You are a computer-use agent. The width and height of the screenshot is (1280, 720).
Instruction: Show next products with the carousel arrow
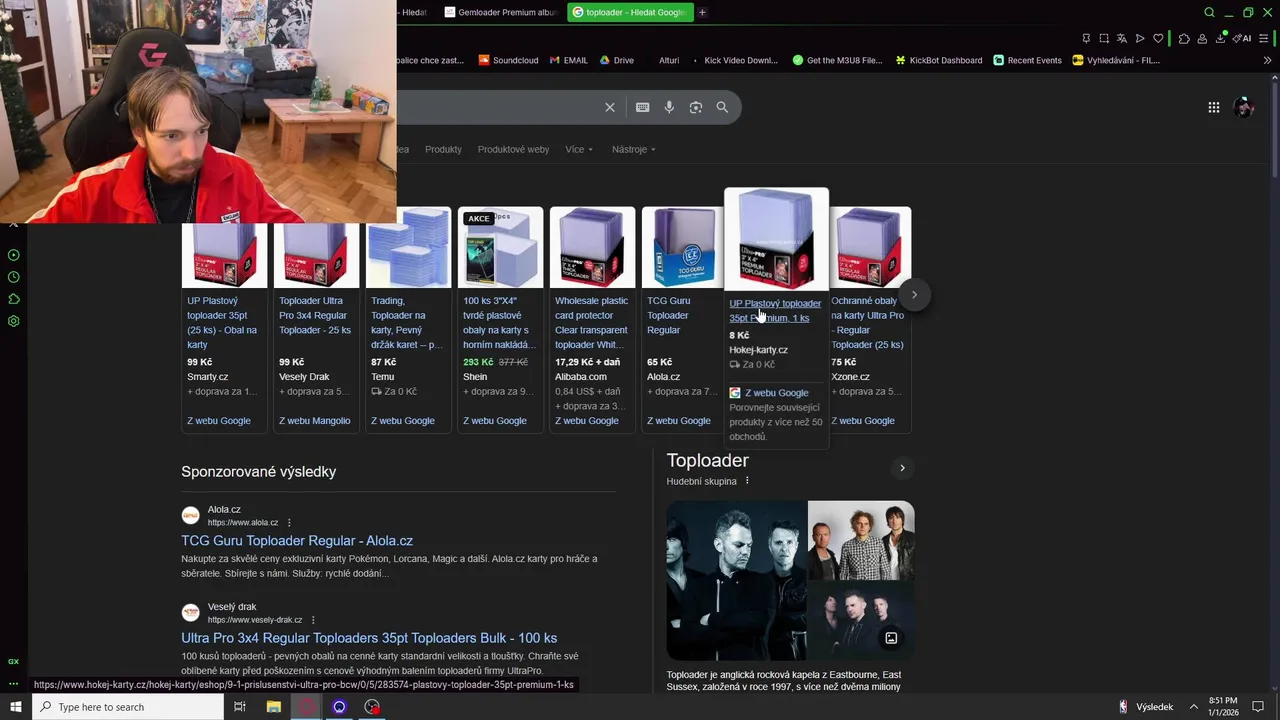click(914, 294)
